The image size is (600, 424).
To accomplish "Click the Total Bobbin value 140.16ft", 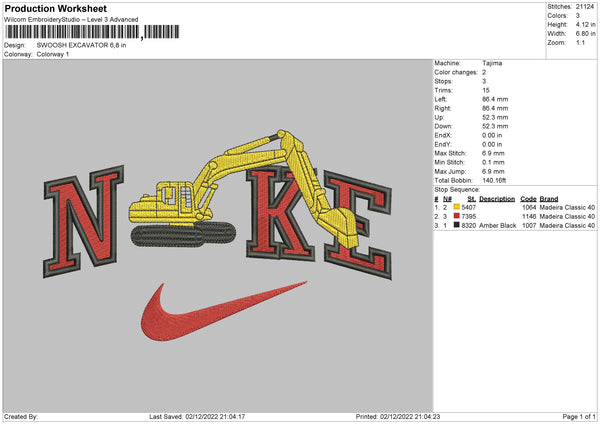I will coord(494,180).
